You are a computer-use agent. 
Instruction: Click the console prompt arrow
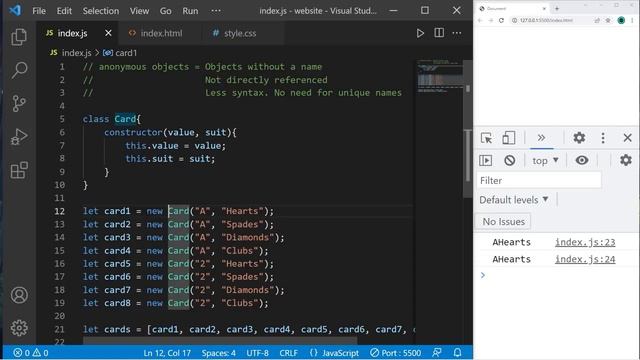(x=483, y=276)
